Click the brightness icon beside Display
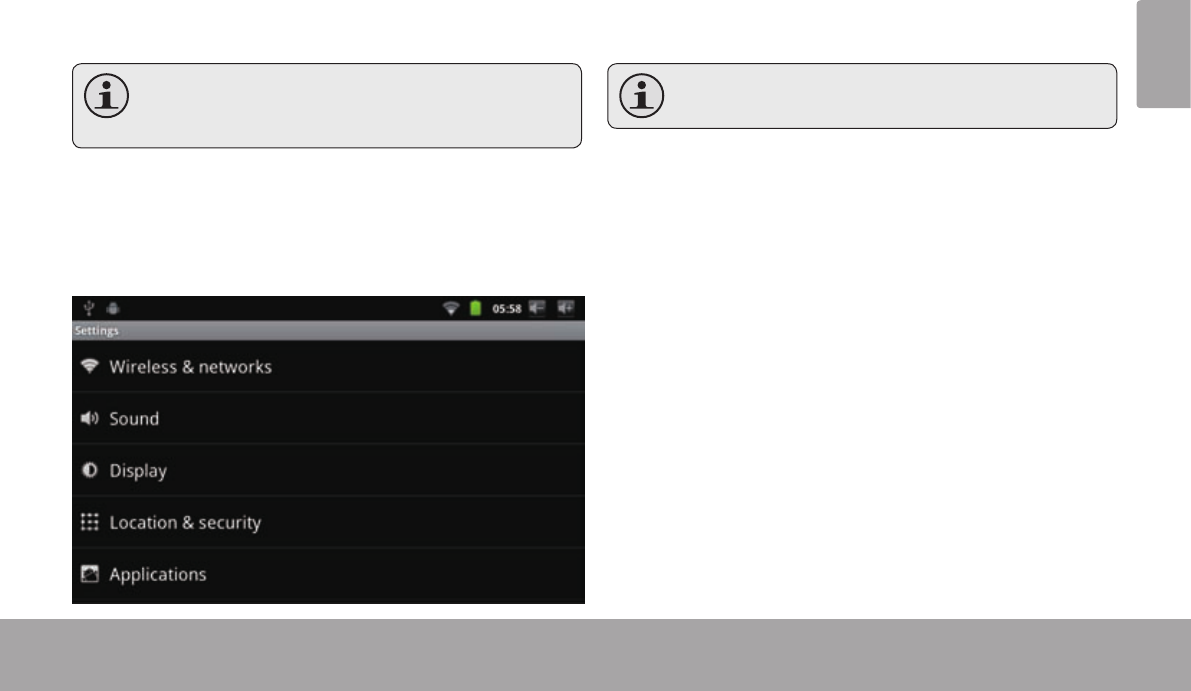This screenshot has height=691, width=1191. click(x=90, y=470)
